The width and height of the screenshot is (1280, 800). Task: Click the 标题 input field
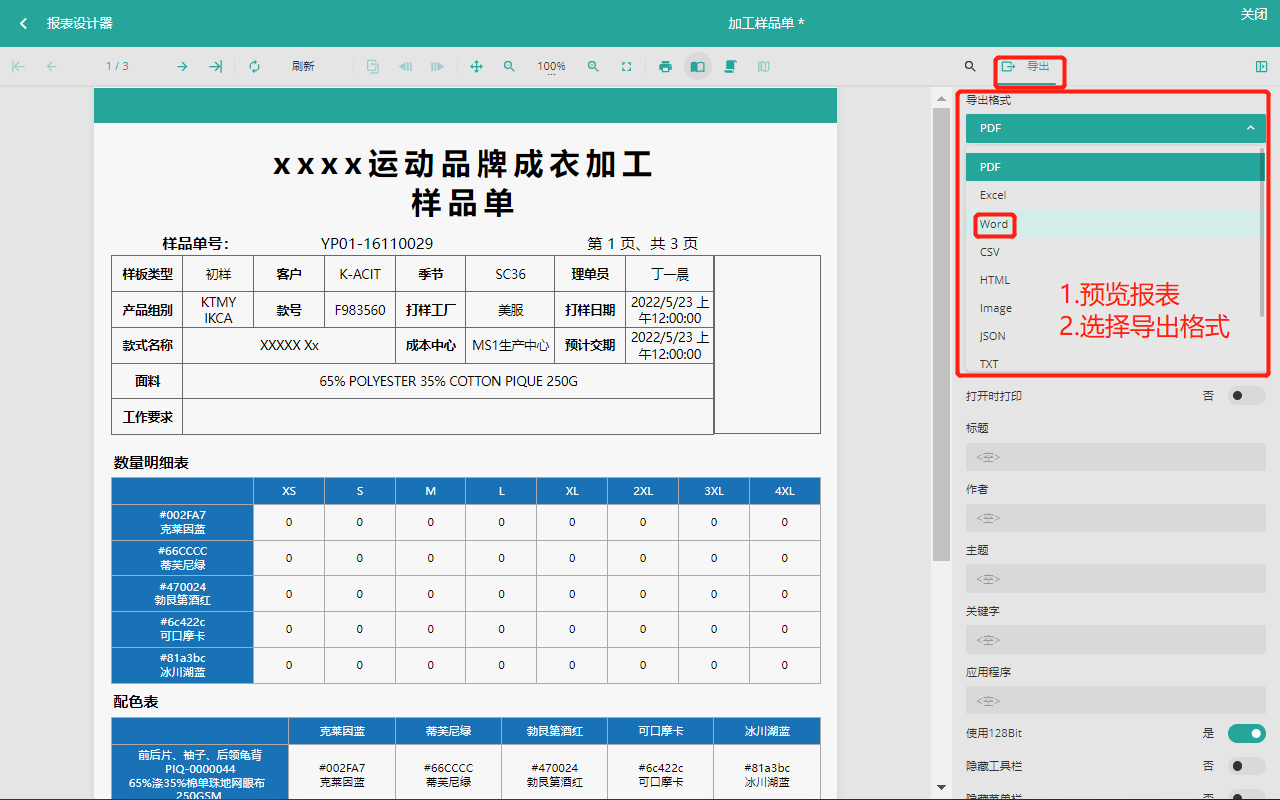(1115, 457)
